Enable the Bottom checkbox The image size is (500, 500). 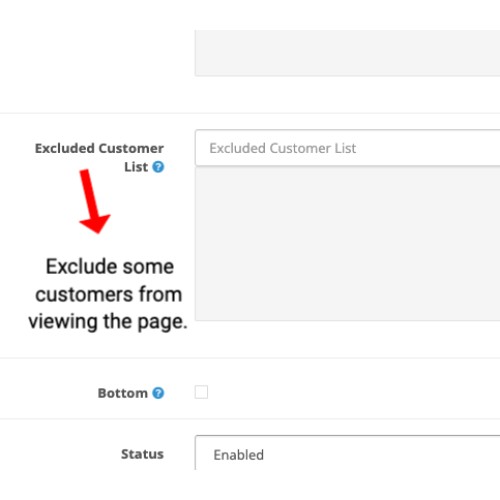201,392
